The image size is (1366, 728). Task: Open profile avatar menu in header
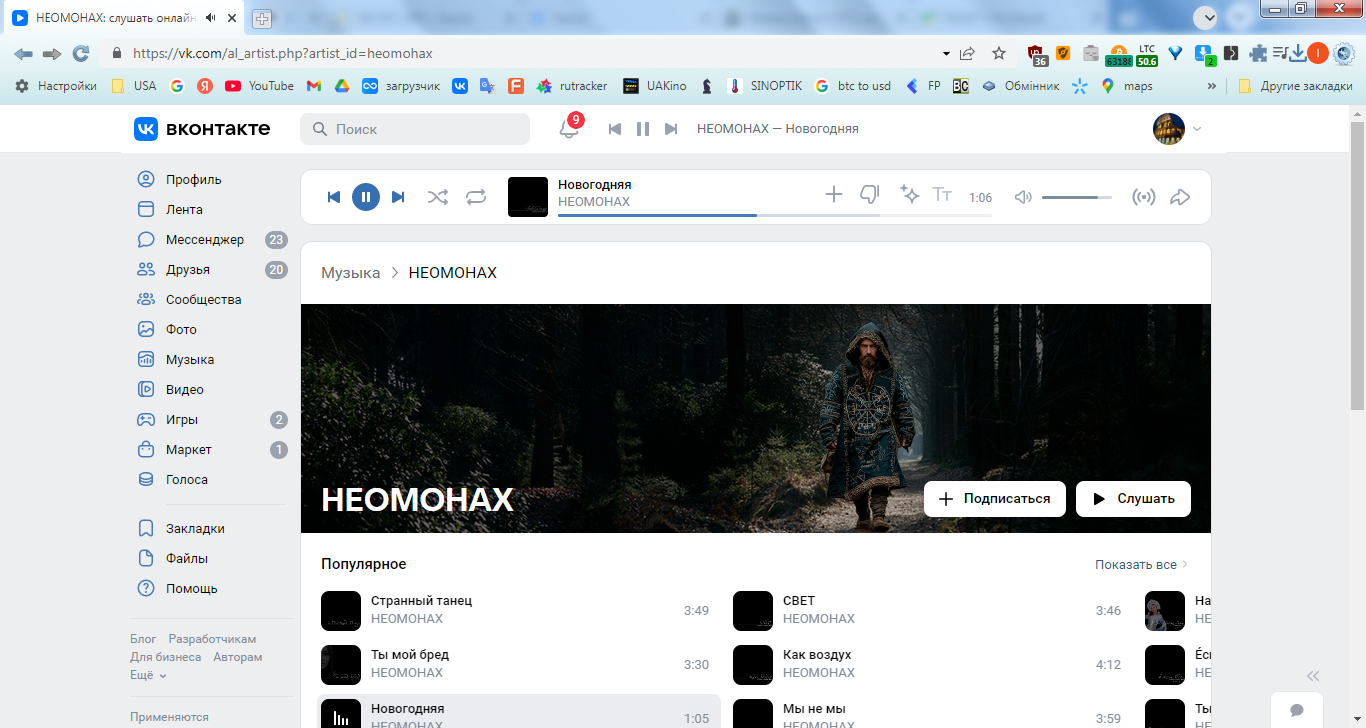(x=1177, y=129)
